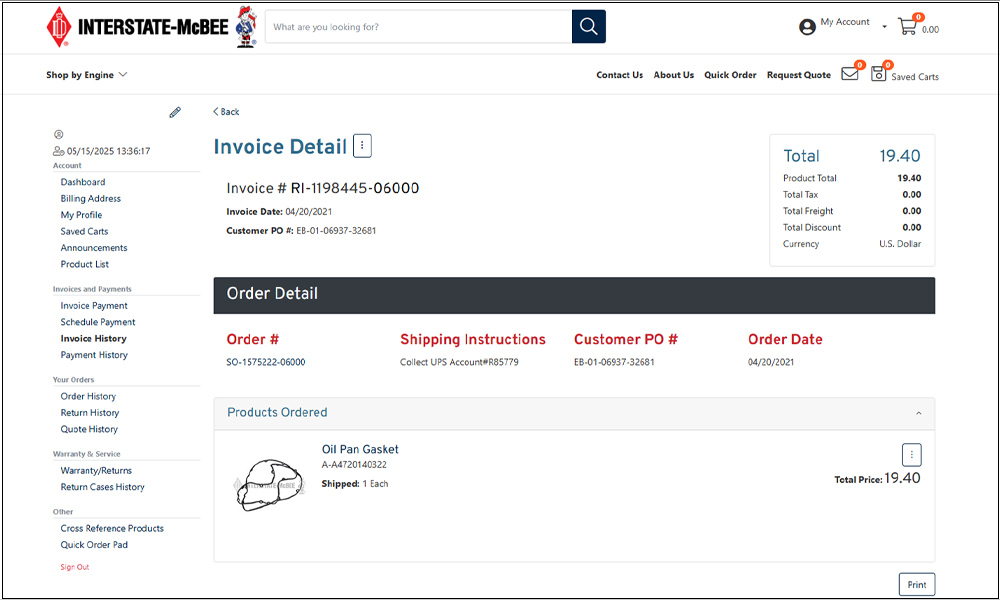Open the My Account profile icon
The height and width of the screenshot is (600, 1000).
pyautogui.click(x=807, y=27)
